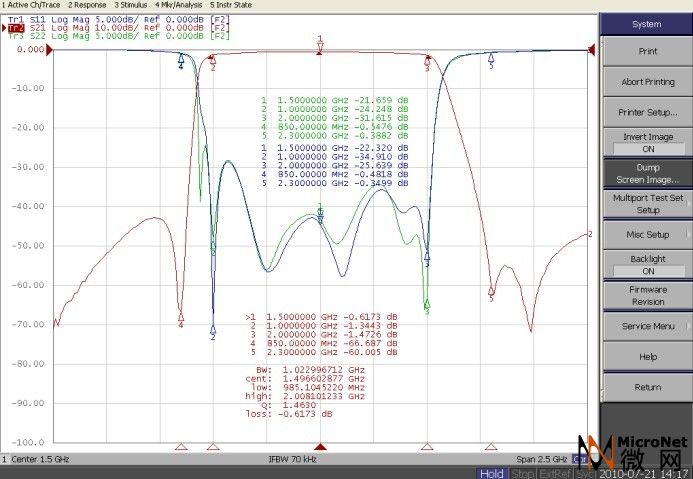This screenshot has height=479, width=693.
Task: Click red marker 4 on S21 notch
Action: click(181, 319)
